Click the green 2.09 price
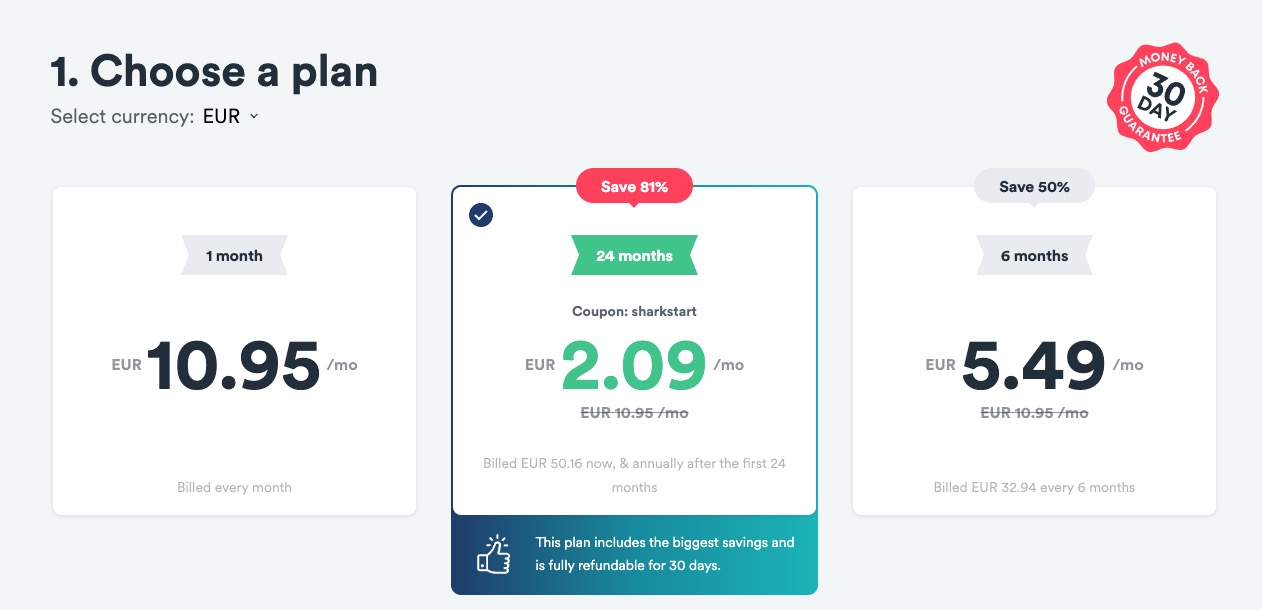The height and width of the screenshot is (610, 1262). 634,365
